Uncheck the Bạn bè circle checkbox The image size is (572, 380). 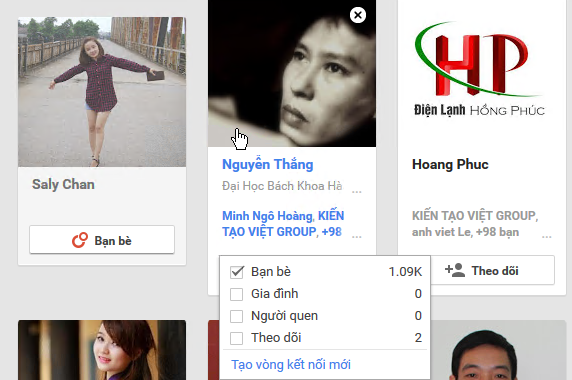[x=237, y=272]
